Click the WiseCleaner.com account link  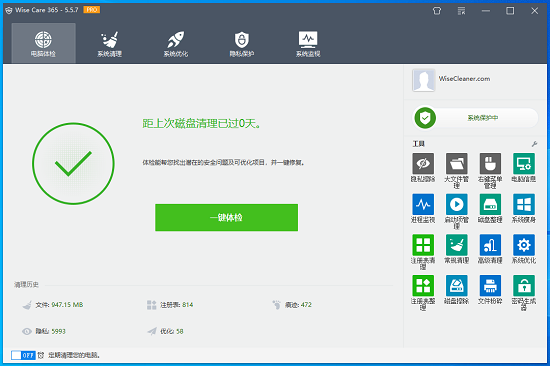[x=464, y=79]
